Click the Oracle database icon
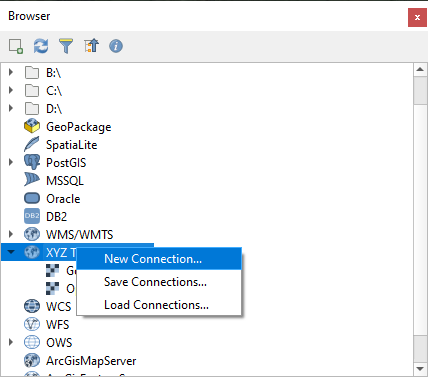The width and height of the screenshot is (428, 377). click(32, 198)
